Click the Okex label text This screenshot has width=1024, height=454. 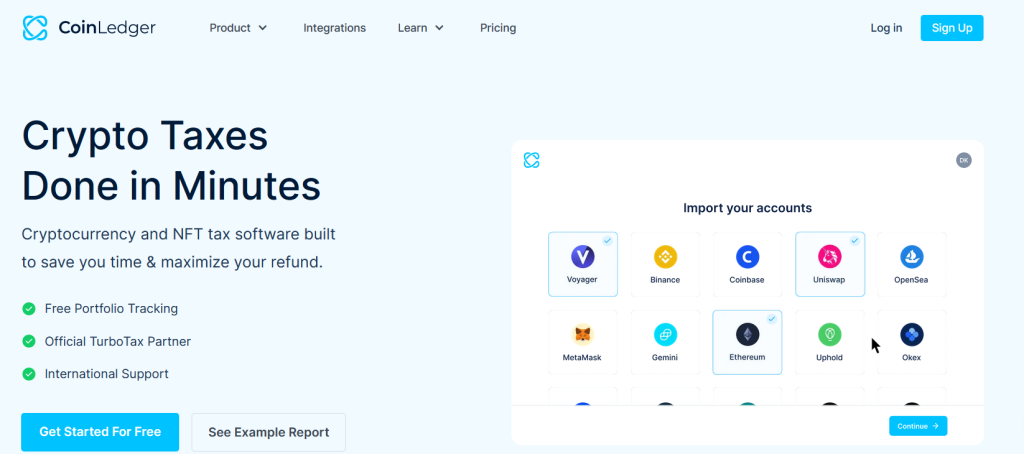(911, 358)
